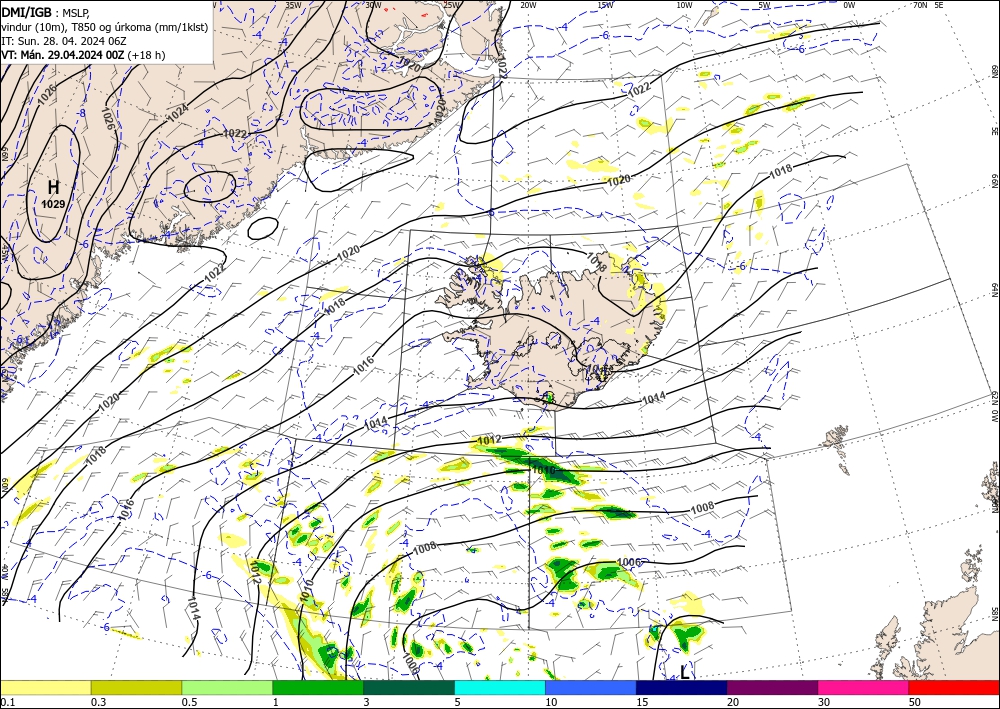Click the pink 30 mm legend swatch

point(864,687)
